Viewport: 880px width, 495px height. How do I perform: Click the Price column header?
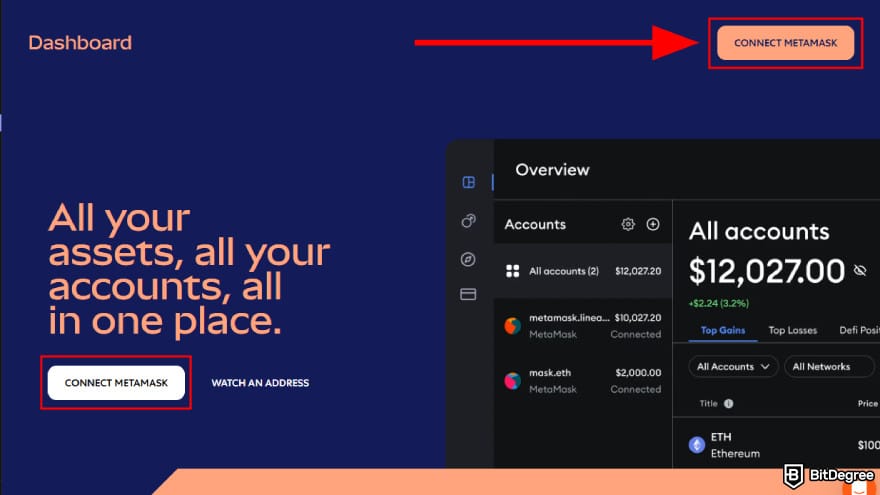[868, 404]
